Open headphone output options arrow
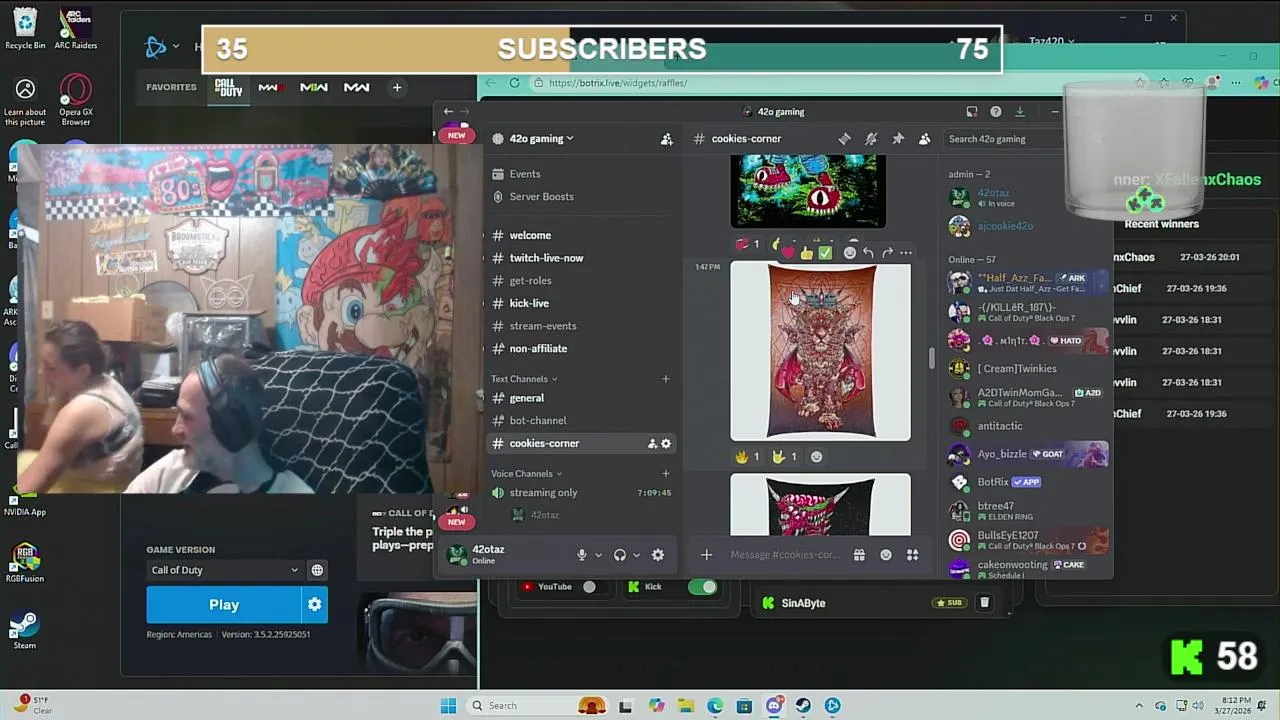This screenshot has width=1280, height=720. 636,555
